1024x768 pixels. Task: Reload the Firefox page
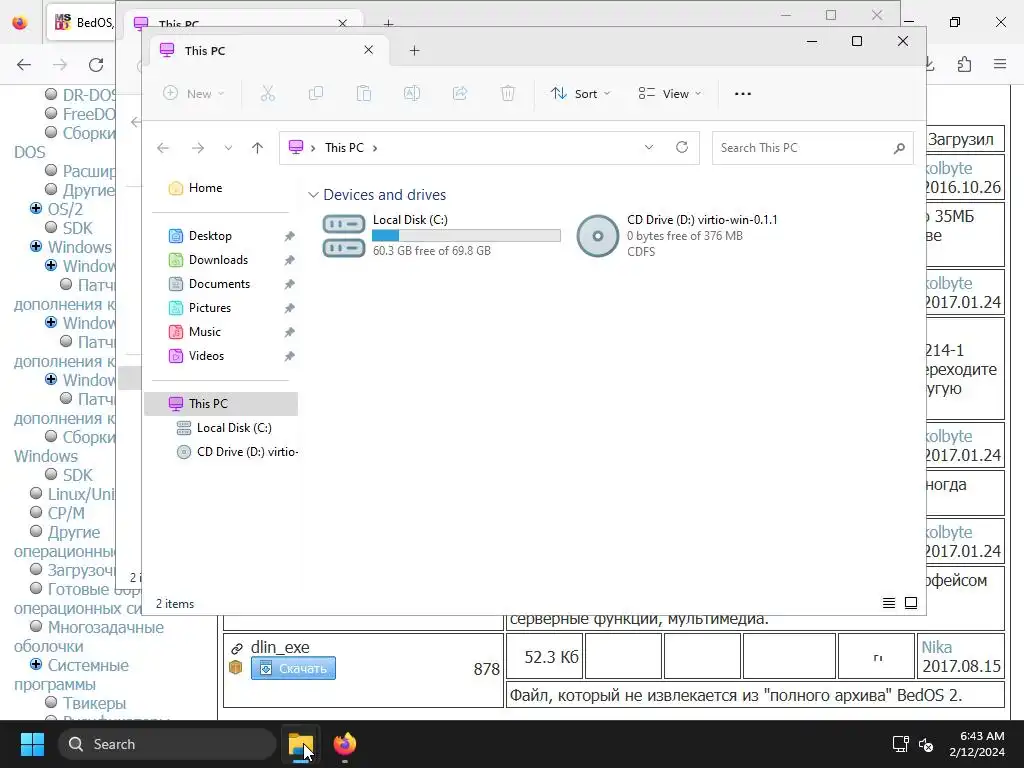click(x=96, y=64)
